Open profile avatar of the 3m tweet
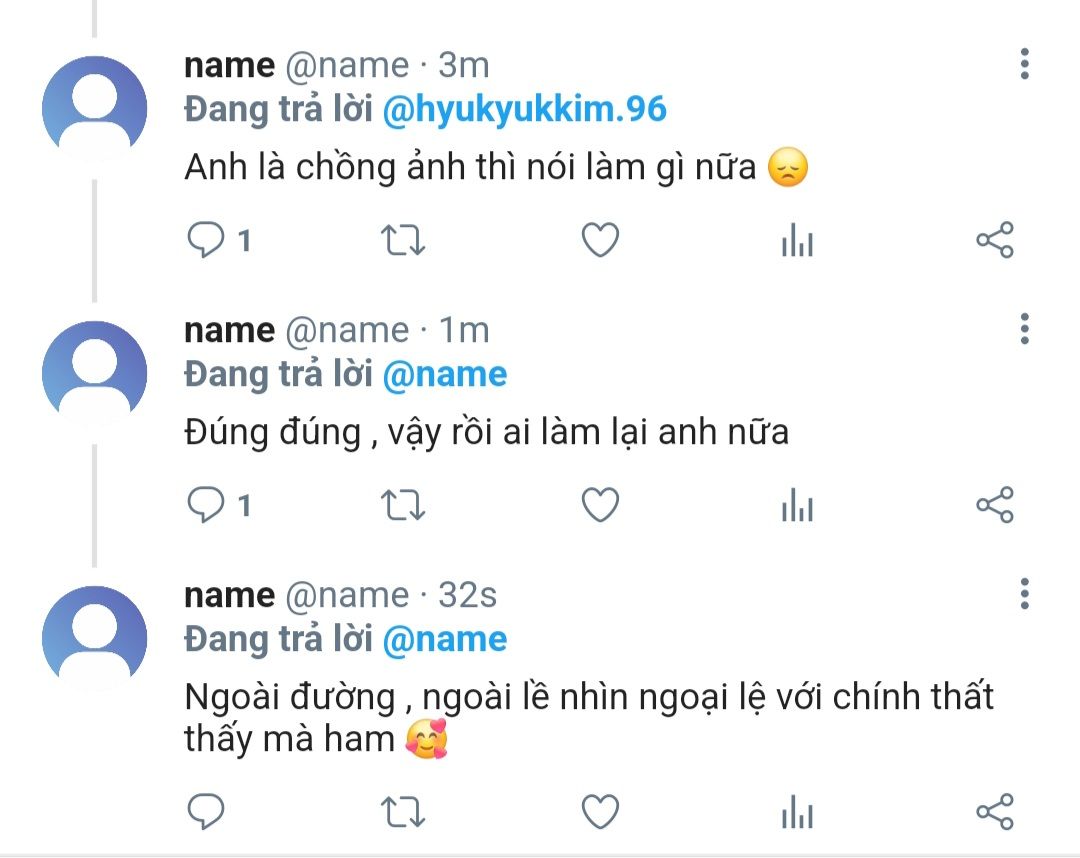The height and width of the screenshot is (858, 1080). pos(94,106)
